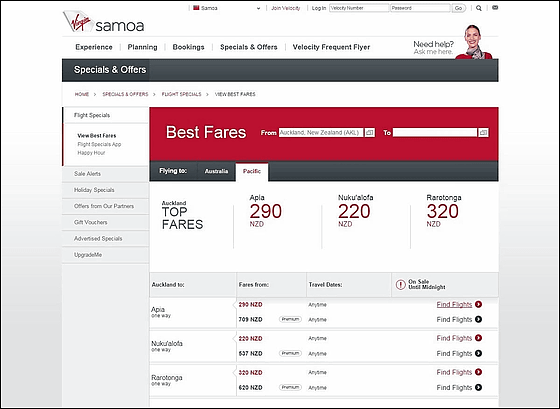Click the Go login button

pos(458,8)
